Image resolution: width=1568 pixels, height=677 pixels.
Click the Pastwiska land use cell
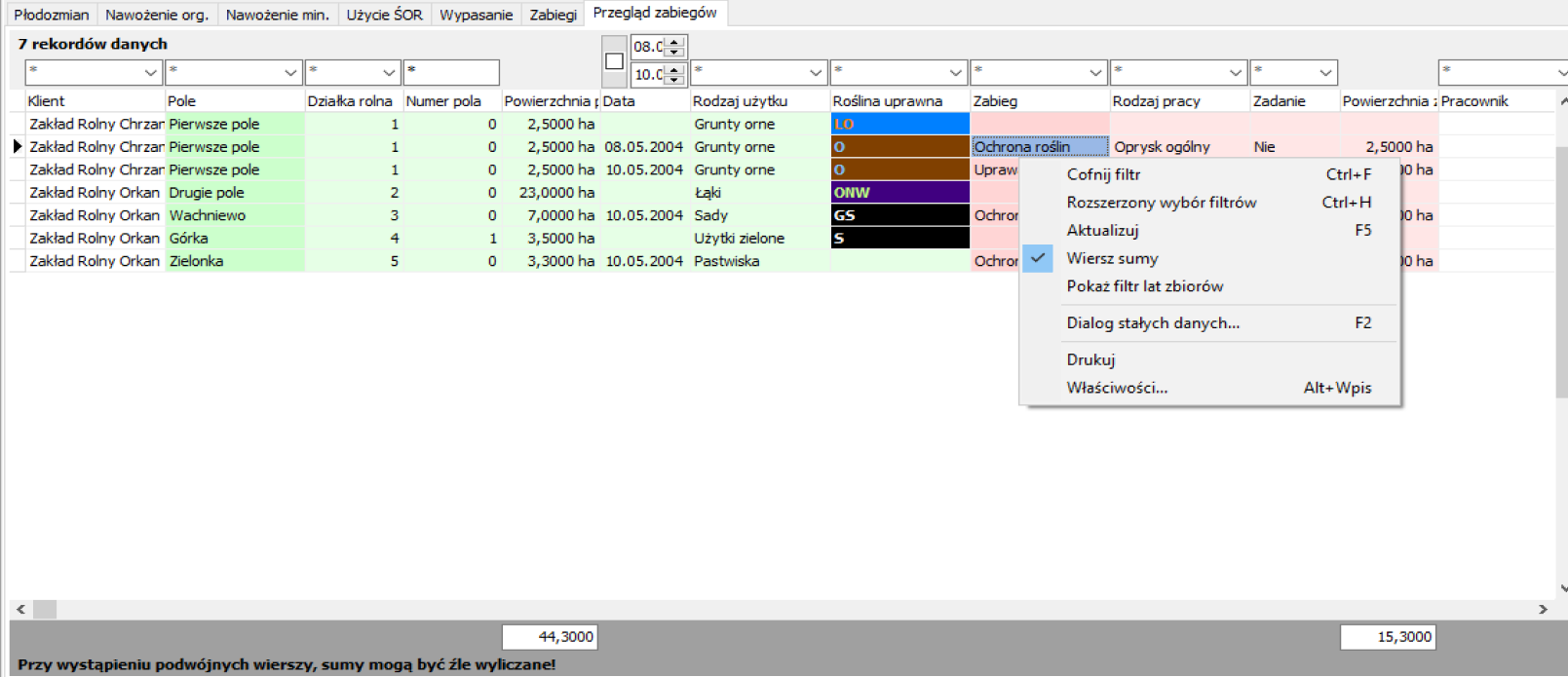[760, 261]
